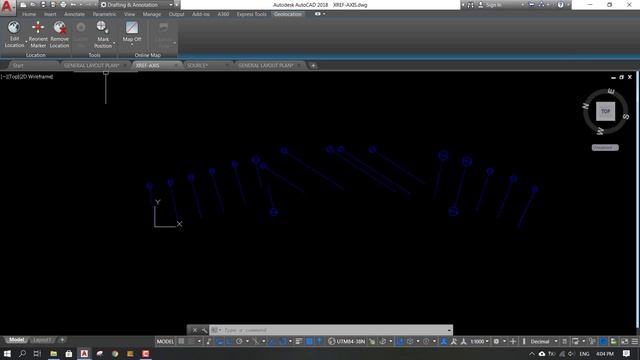Screen dimensions: 640x360
Task: Click the AutoCAD taskbar icon
Action: point(84,353)
